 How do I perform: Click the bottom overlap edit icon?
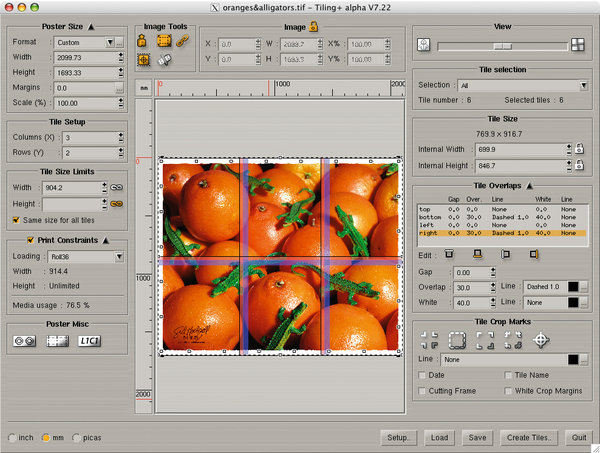478,255
